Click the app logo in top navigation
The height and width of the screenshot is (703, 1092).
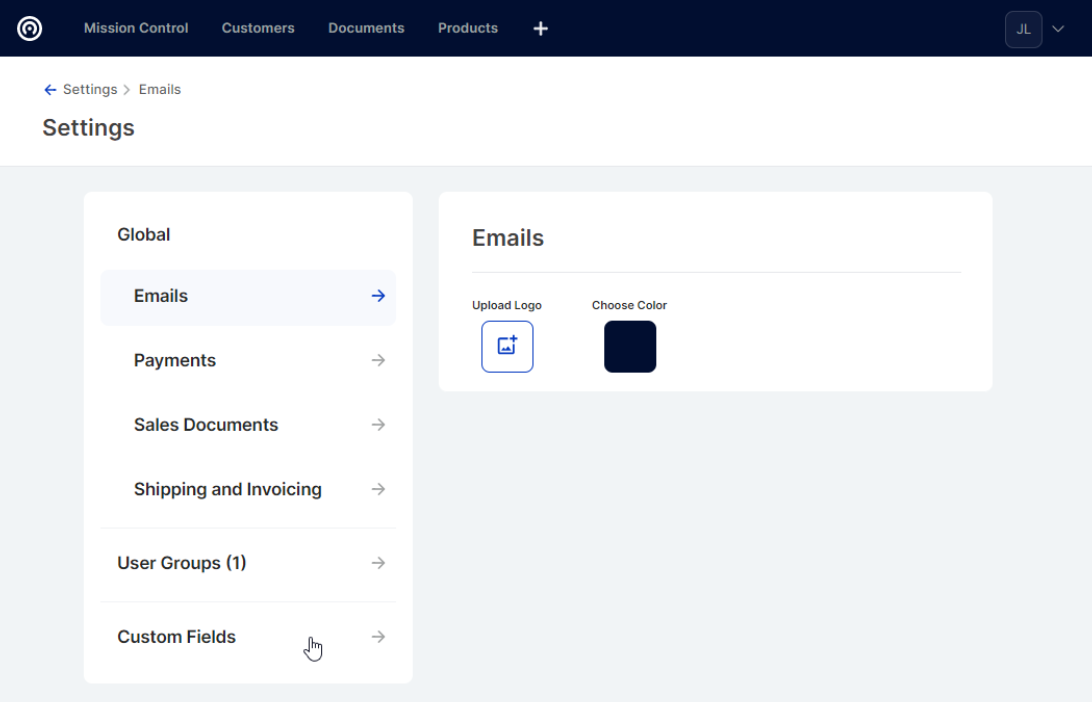[x=30, y=29]
